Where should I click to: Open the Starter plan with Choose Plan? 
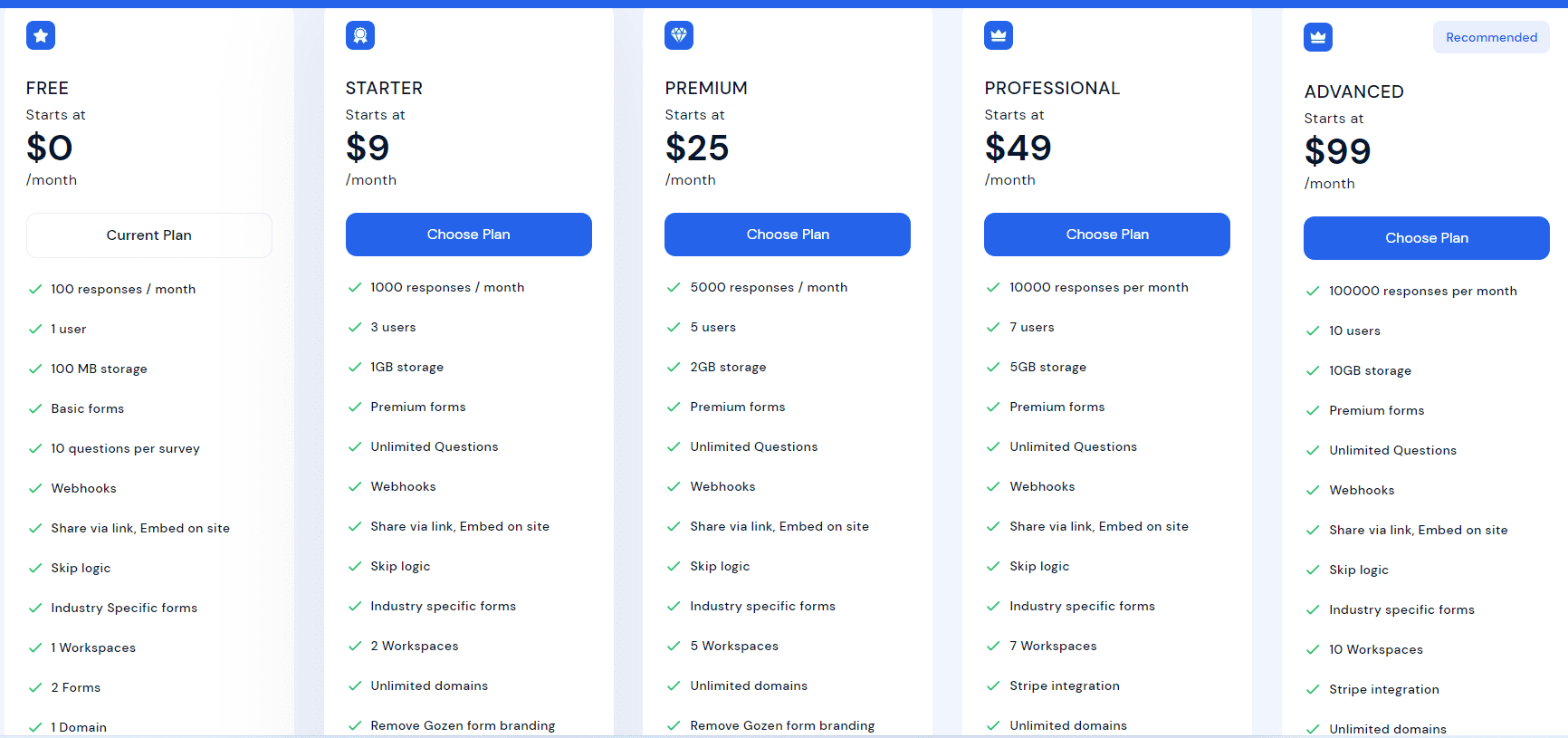pyautogui.click(x=468, y=234)
